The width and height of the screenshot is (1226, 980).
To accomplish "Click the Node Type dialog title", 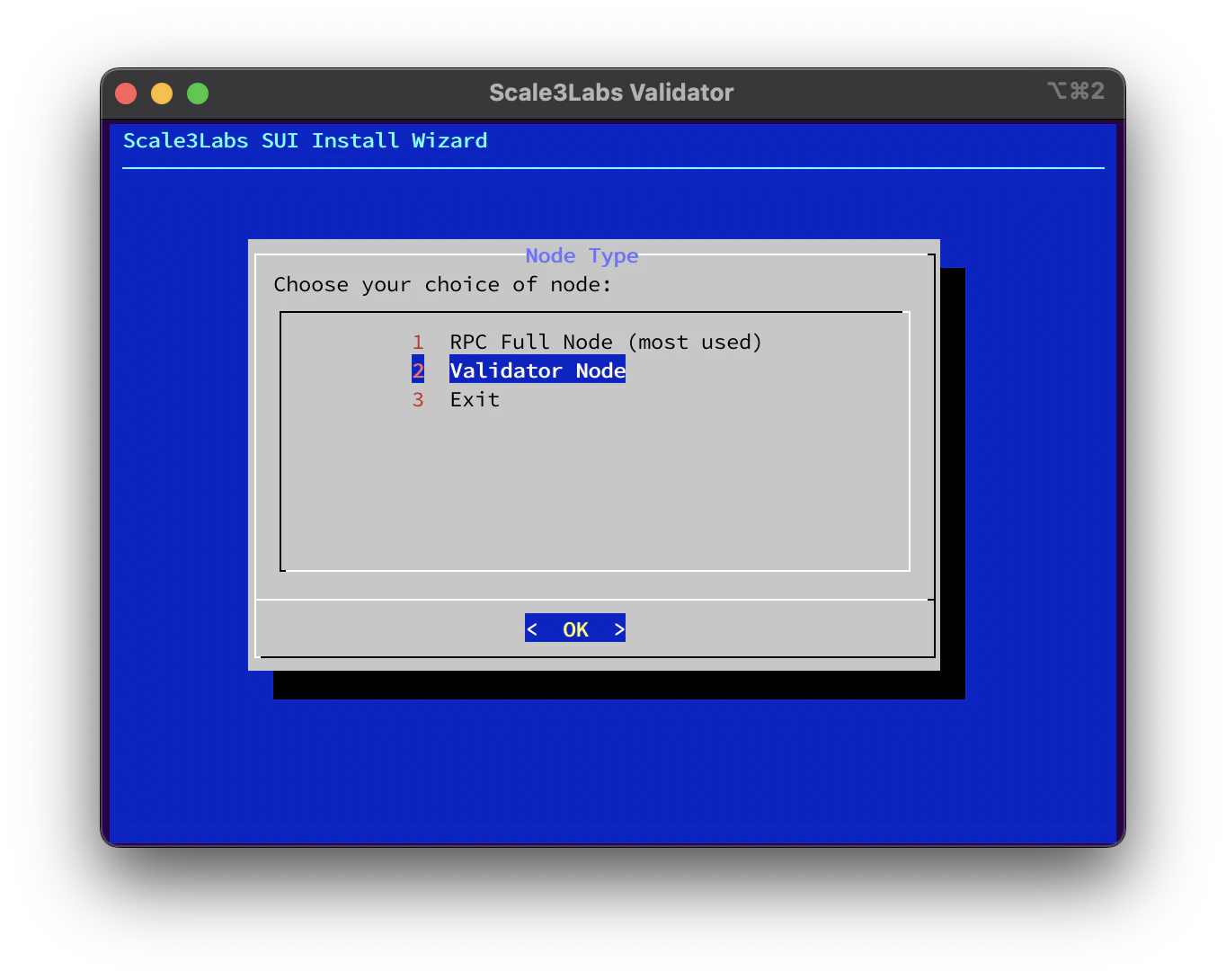I will pos(582,255).
